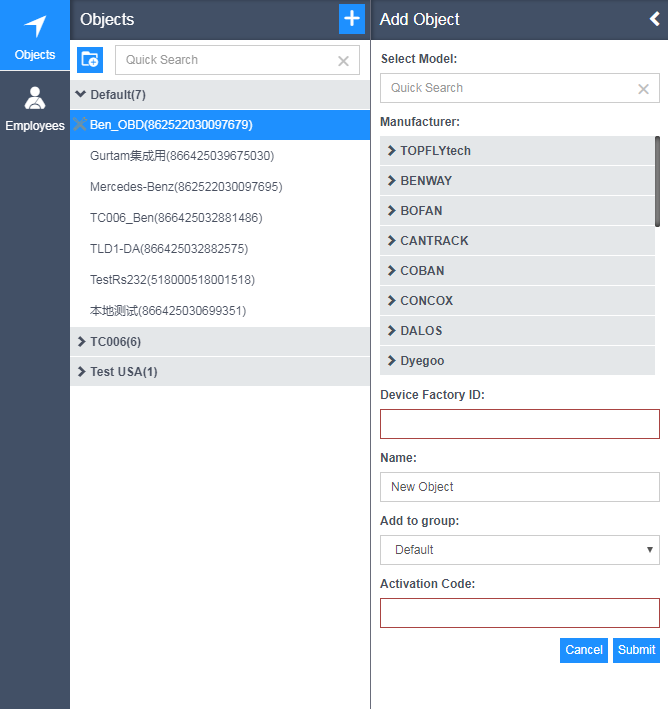Select TestRs232(518000518001518) object
Image resolution: width=668 pixels, height=709 pixels.
(220, 280)
